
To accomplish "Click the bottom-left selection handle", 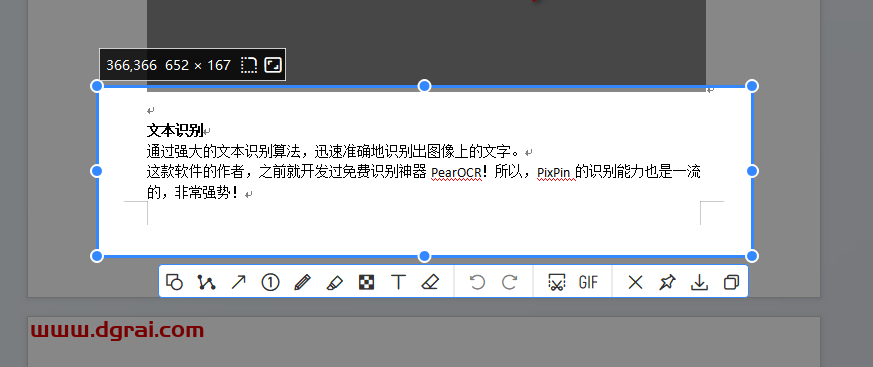I will [97, 256].
